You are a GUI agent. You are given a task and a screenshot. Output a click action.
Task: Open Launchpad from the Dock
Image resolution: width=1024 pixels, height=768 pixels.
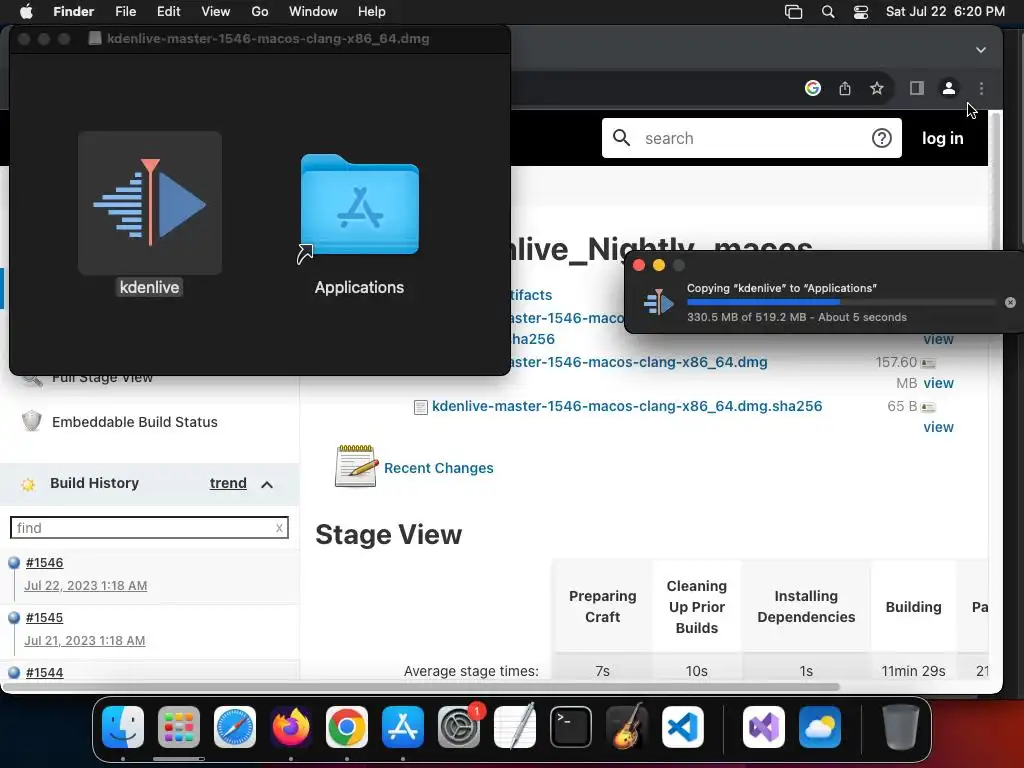click(179, 727)
